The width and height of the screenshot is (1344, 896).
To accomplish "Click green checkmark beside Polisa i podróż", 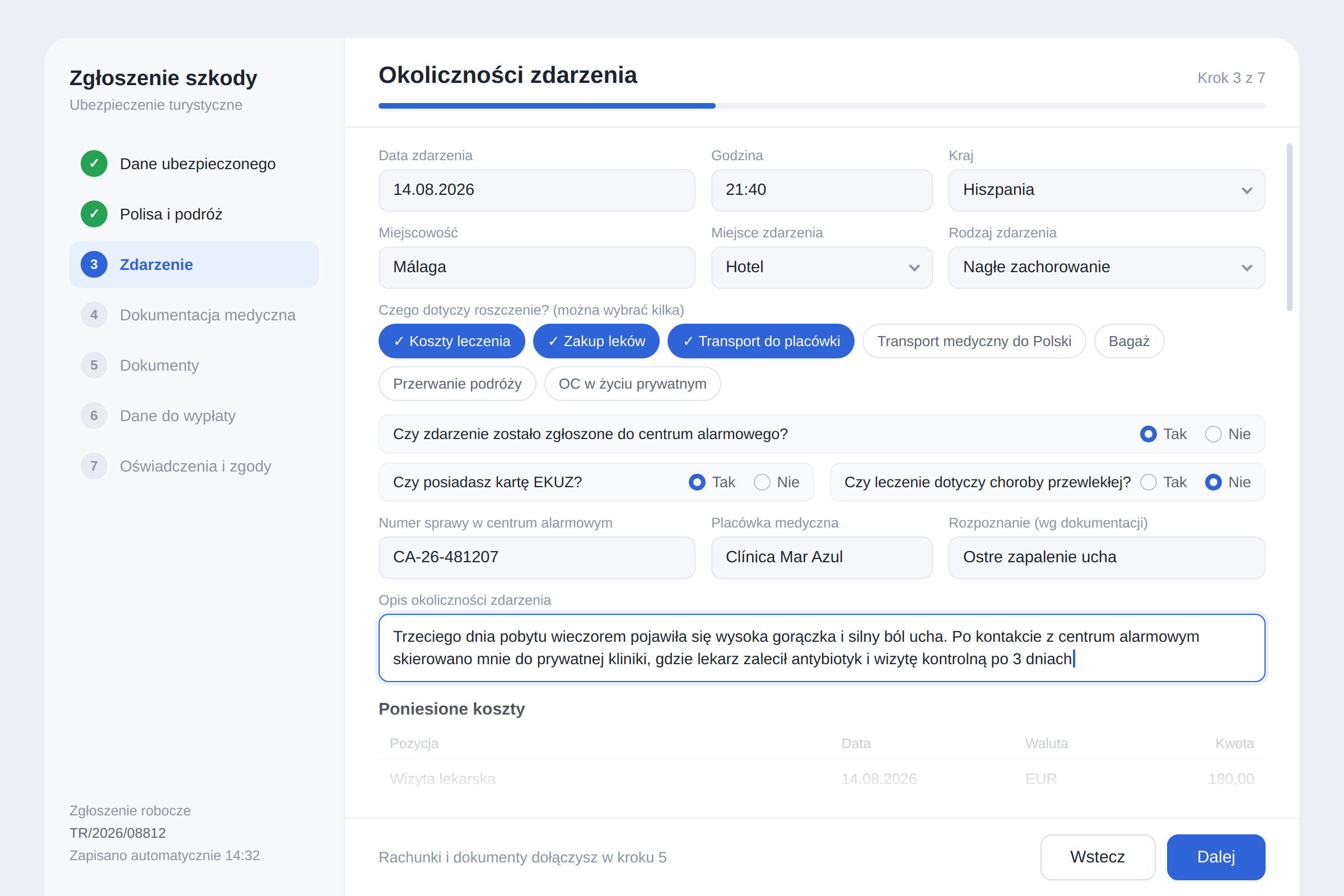I will pyautogui.click(x=94, y=214).
